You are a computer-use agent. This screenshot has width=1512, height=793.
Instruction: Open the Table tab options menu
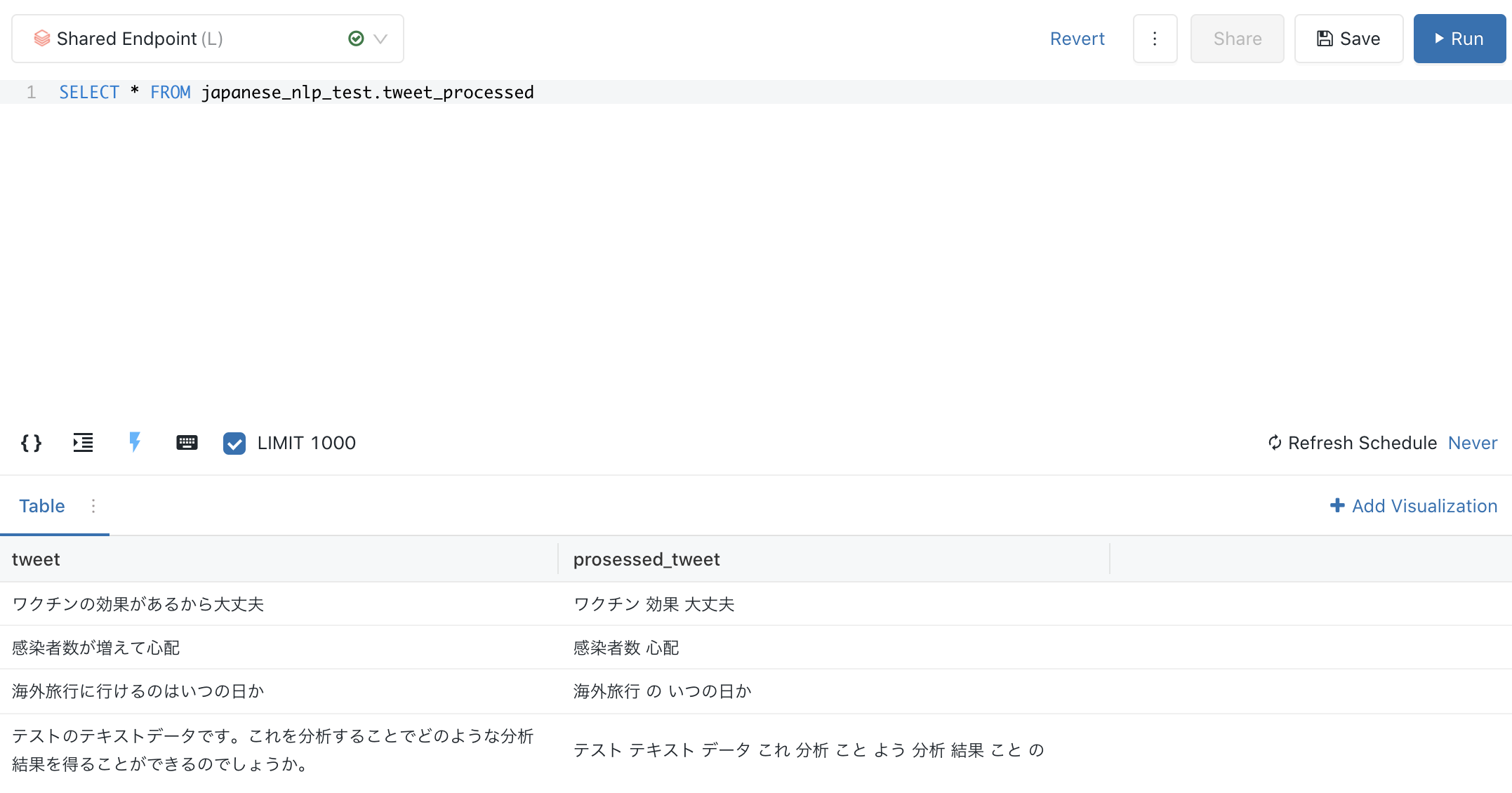click(x=93, y=506)
